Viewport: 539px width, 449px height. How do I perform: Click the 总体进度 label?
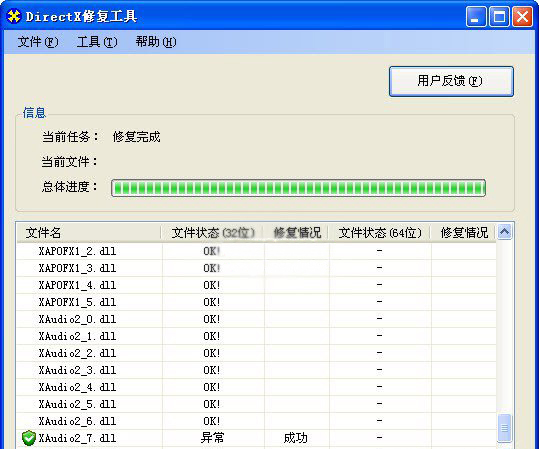pos(70,187)
